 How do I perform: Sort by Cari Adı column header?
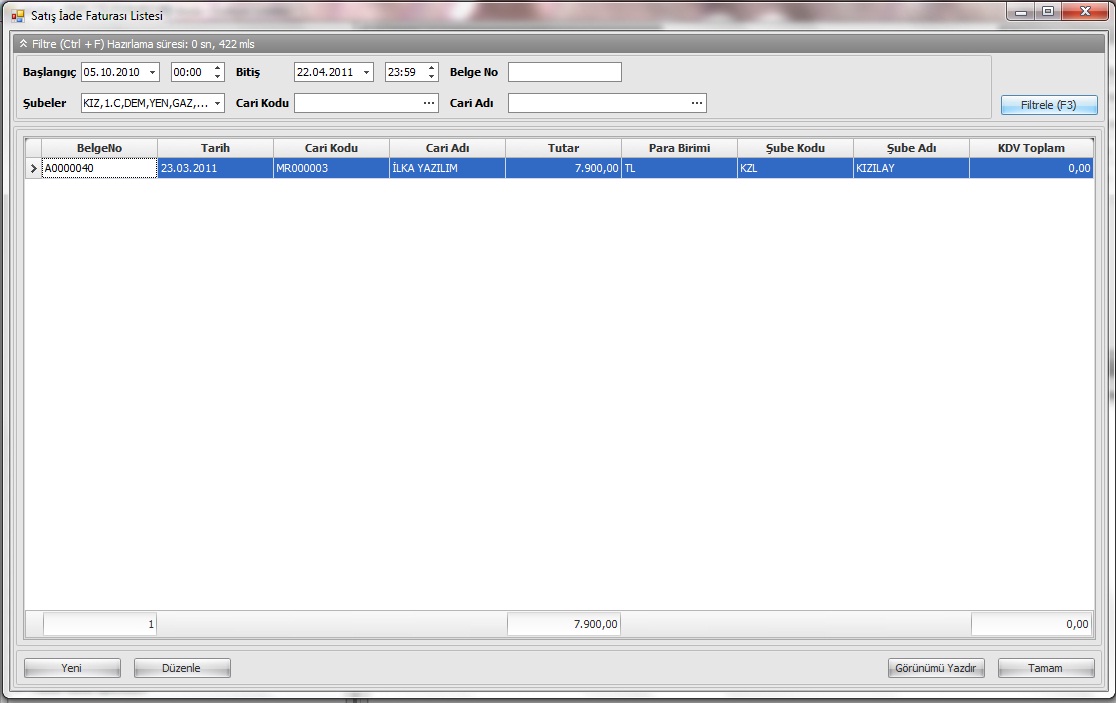point(448,148)
